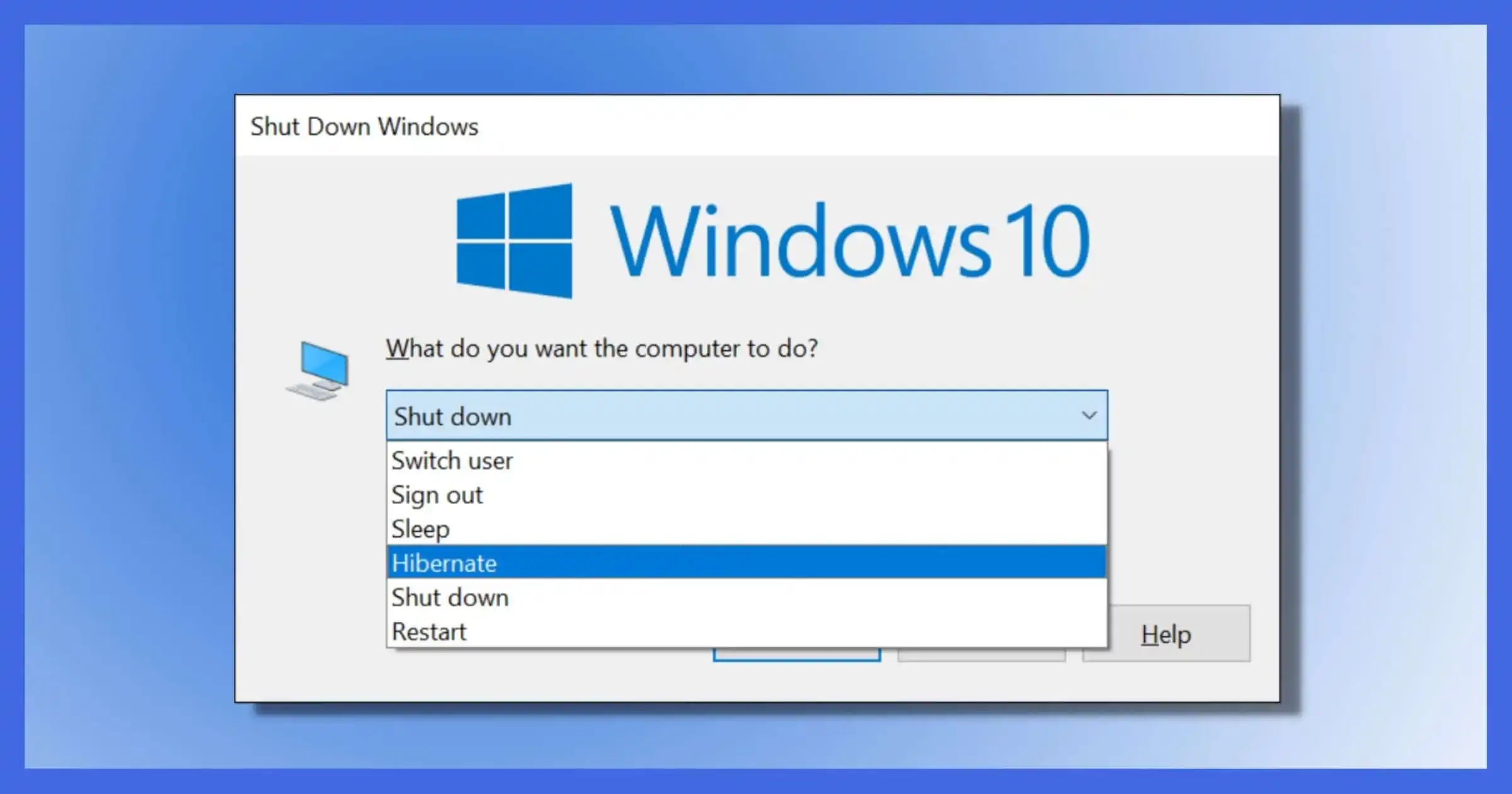Click the 'Shut Down Windows' title bar
1512x794 pixels.
click(x=364, y=126)
